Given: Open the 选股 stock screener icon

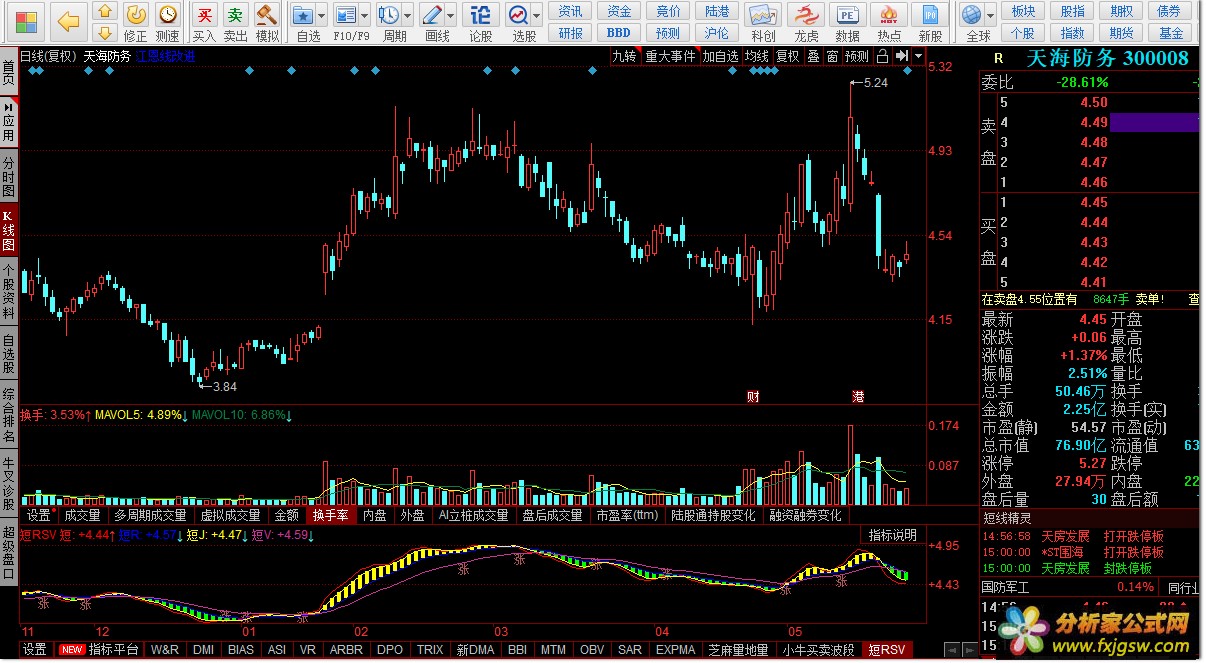Looking at the screenshot, I should (518, 15).
